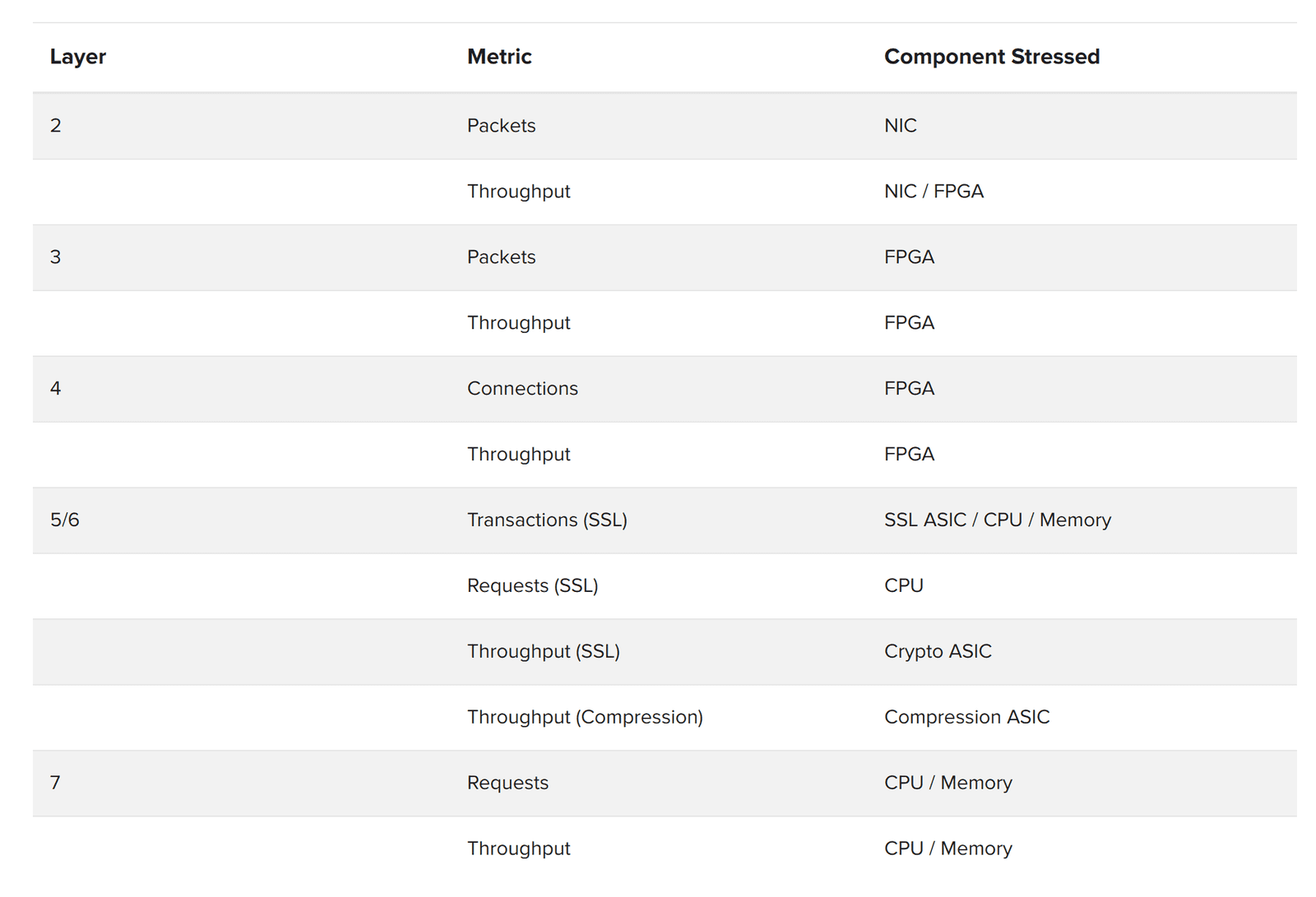The image size is (1316, 897).
Task: Click Transactions (SSL) metric text
Action: click(x=546, y=520)
